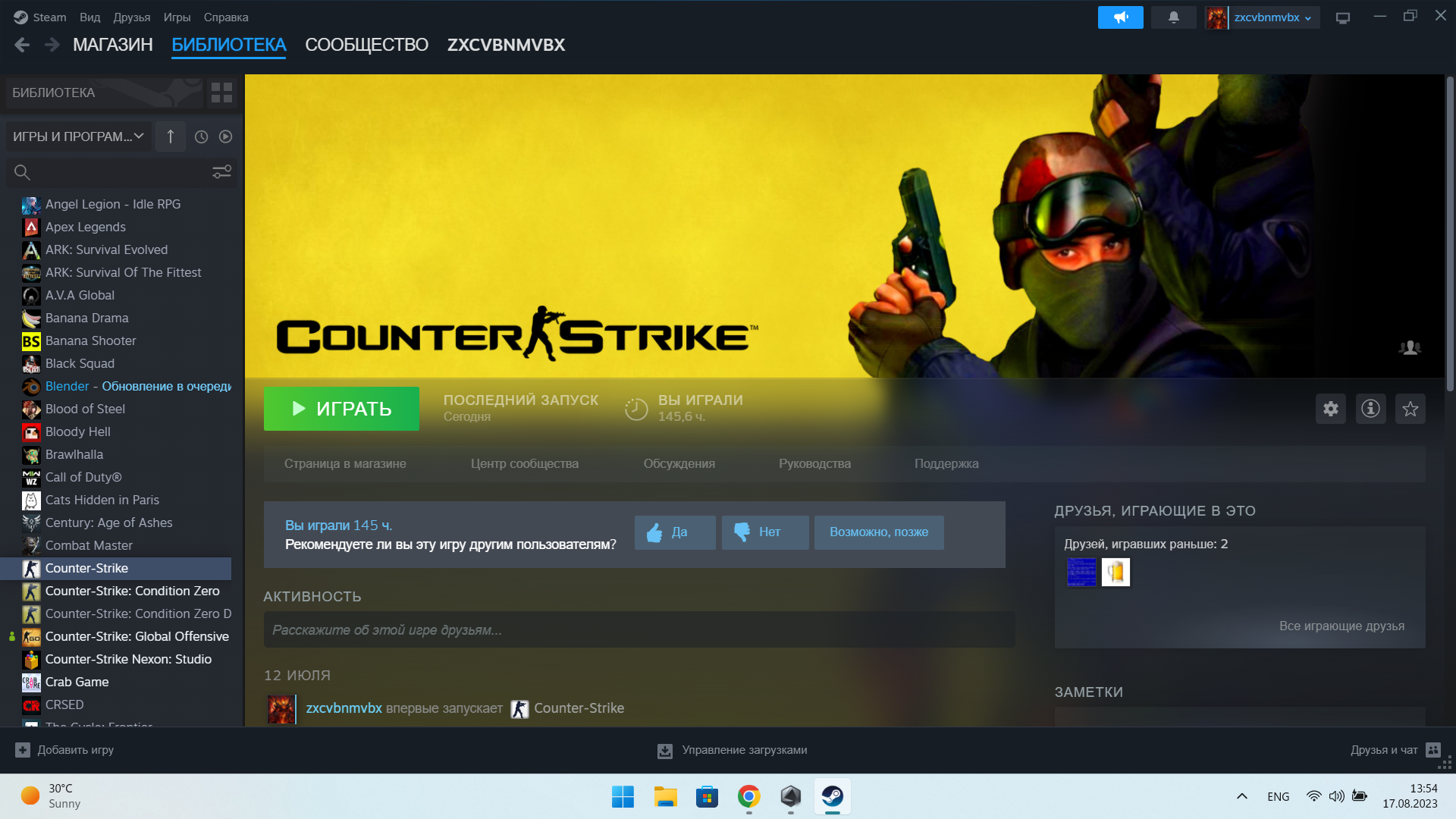Switch library to grid view icon
This screenshot has width=1456, height=819.
[x=221, y=93]
